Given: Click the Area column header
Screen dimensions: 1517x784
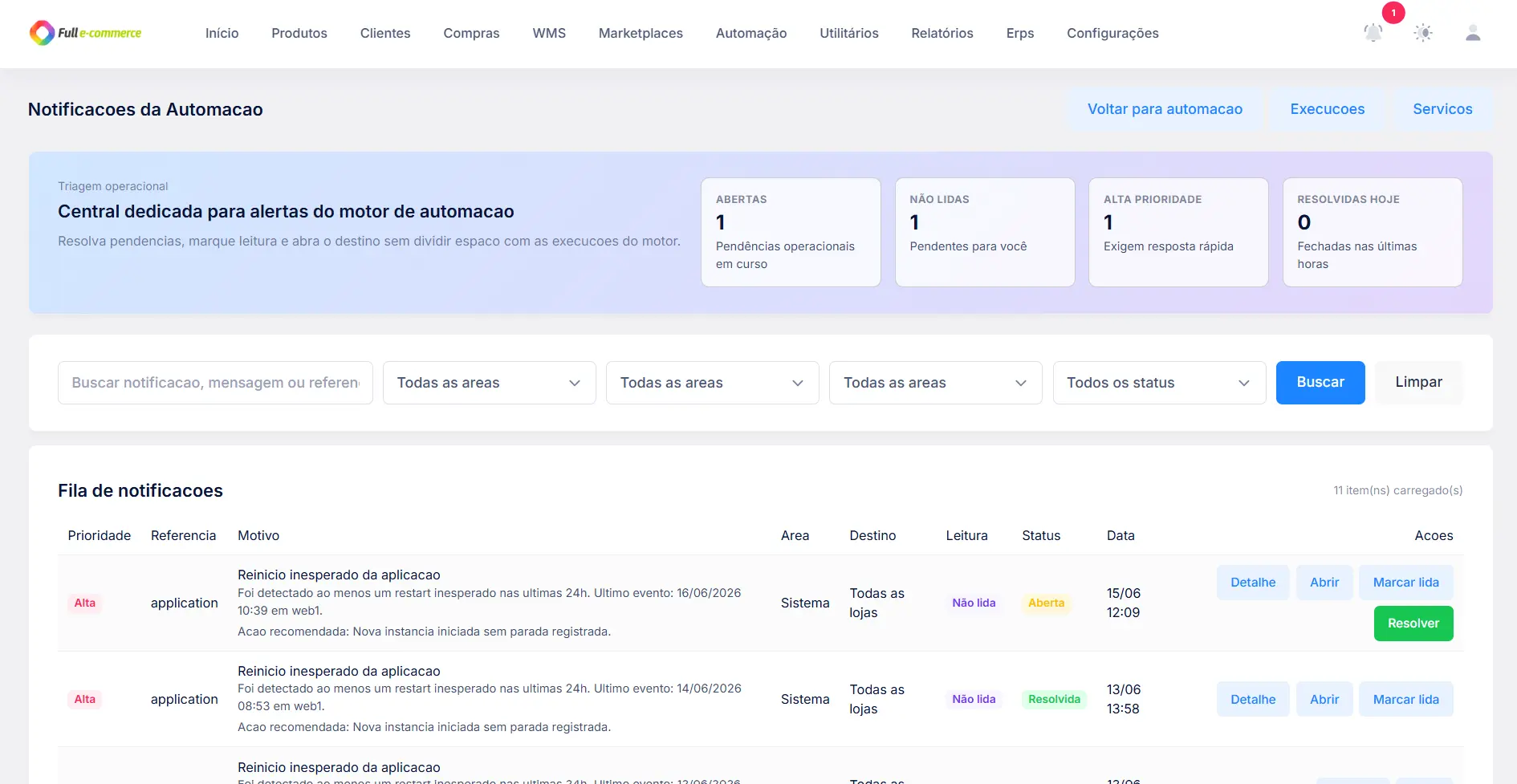Looking at the screenshot, I should (x=795, y=535).
